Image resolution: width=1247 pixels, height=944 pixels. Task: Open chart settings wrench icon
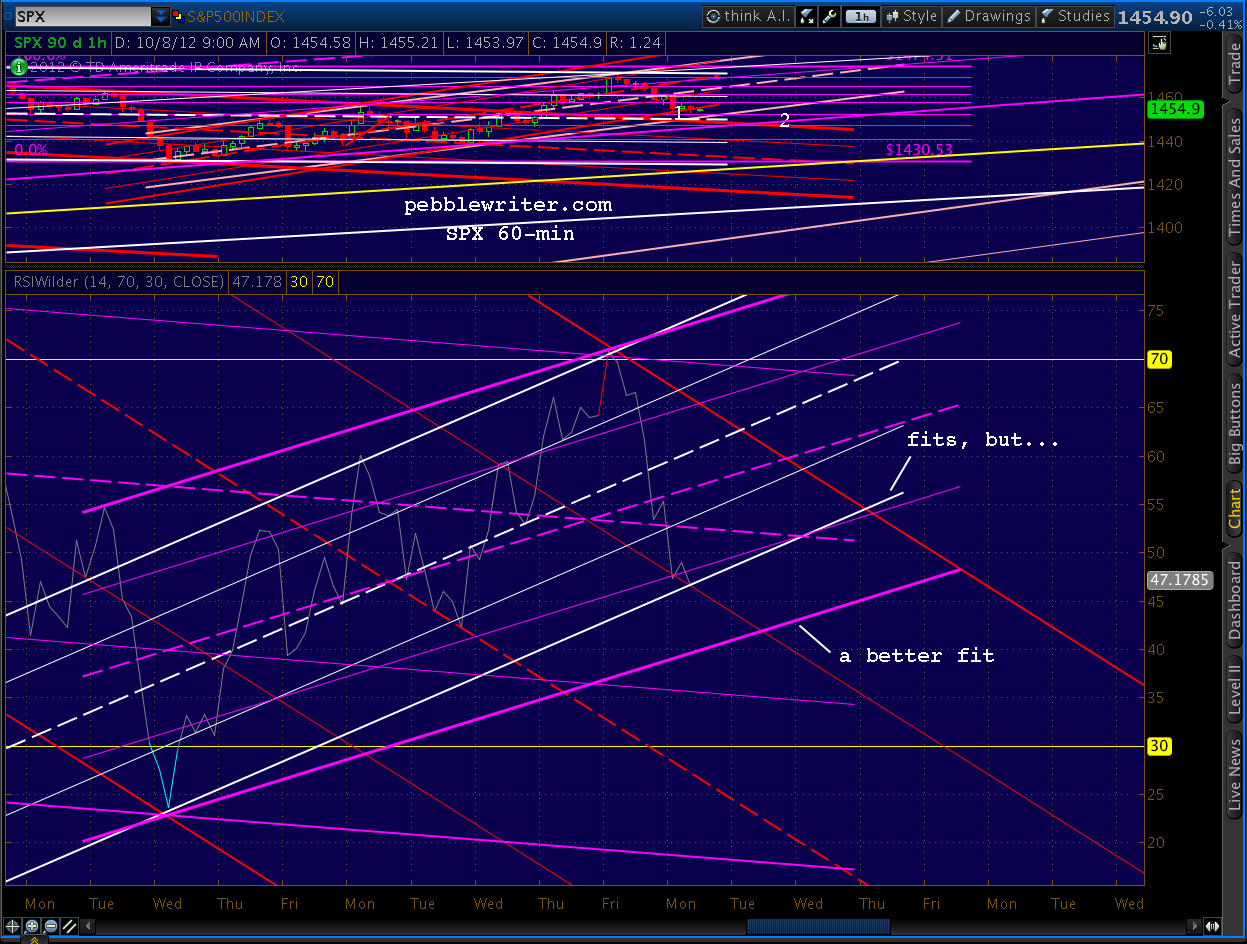pos(827,16)
